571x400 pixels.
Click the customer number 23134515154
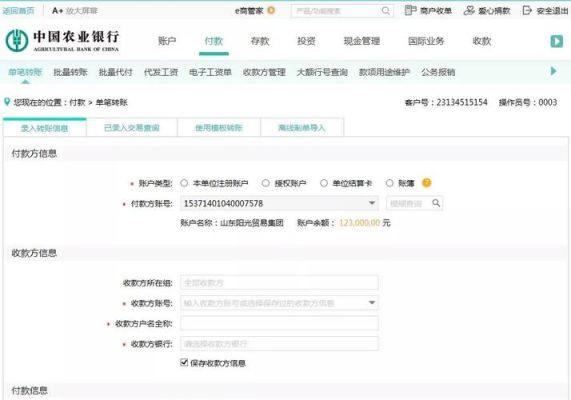[462, 102]
